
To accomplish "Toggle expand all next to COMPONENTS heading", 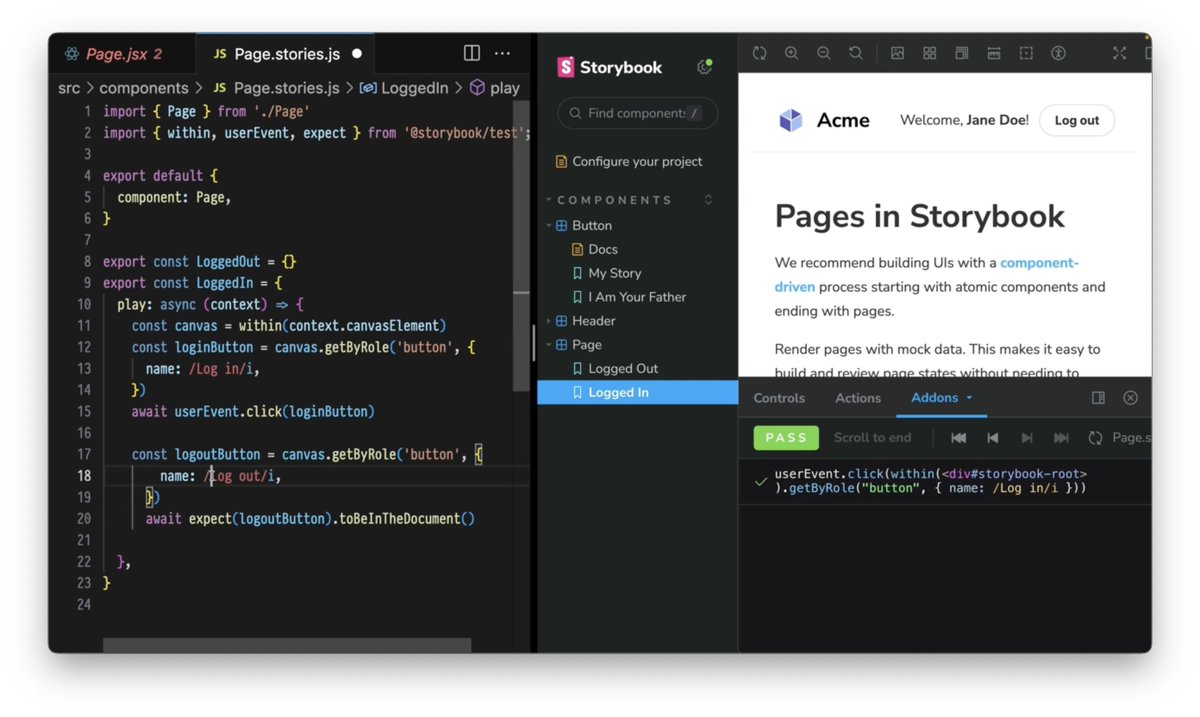I will 708,200.
